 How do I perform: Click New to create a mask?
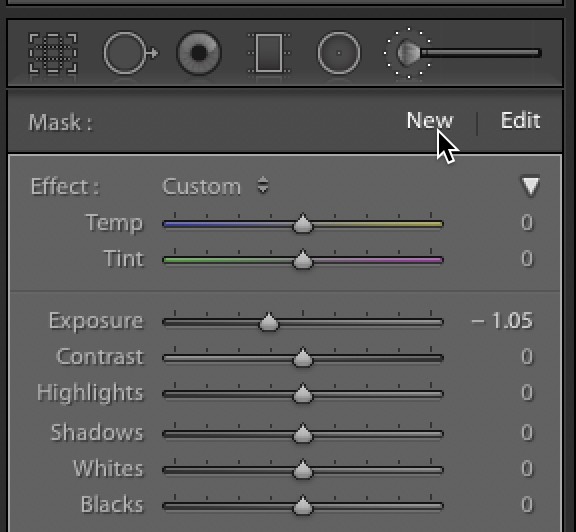429,121
